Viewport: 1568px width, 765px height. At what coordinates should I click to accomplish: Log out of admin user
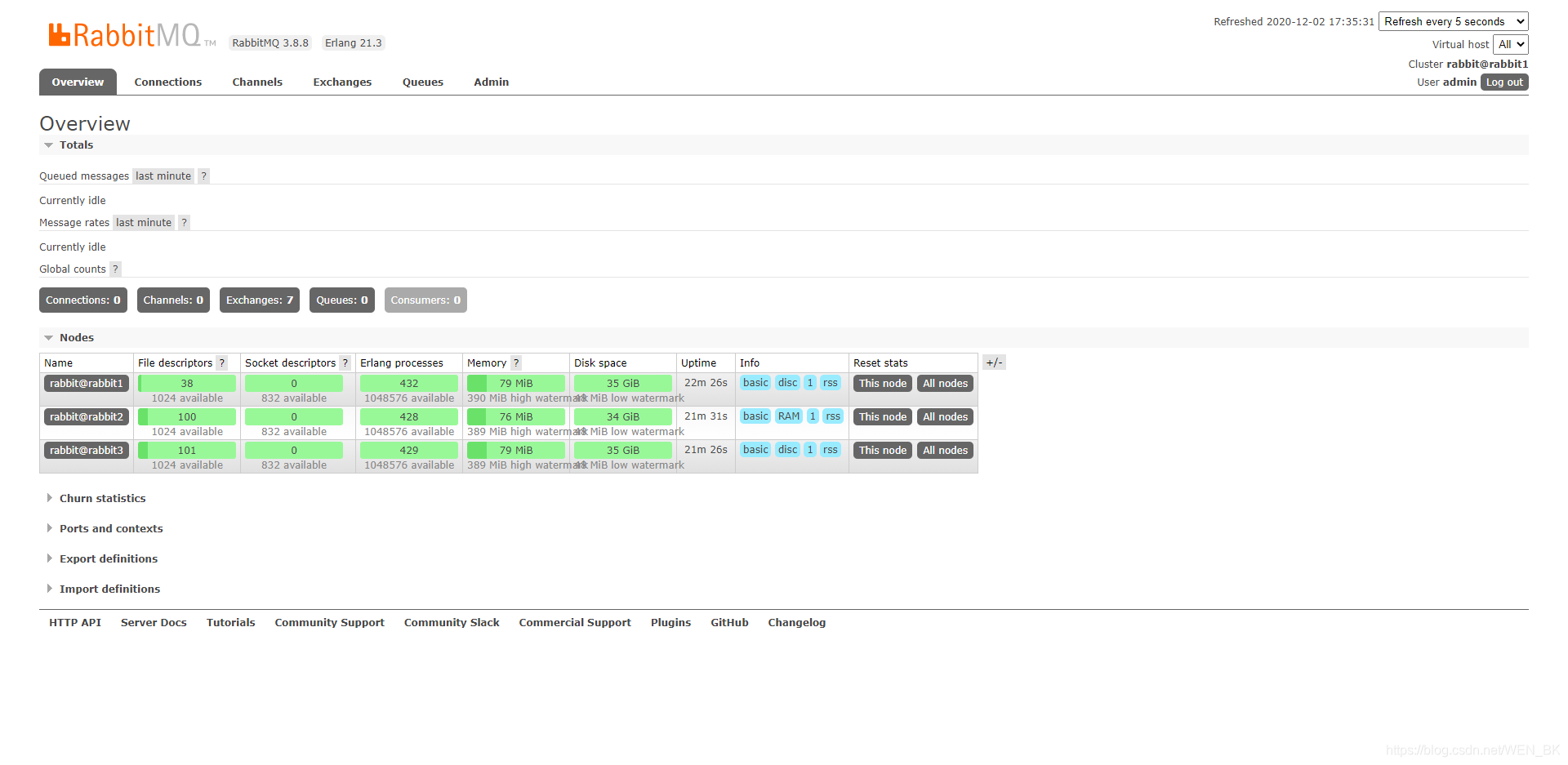[1504, 82]
